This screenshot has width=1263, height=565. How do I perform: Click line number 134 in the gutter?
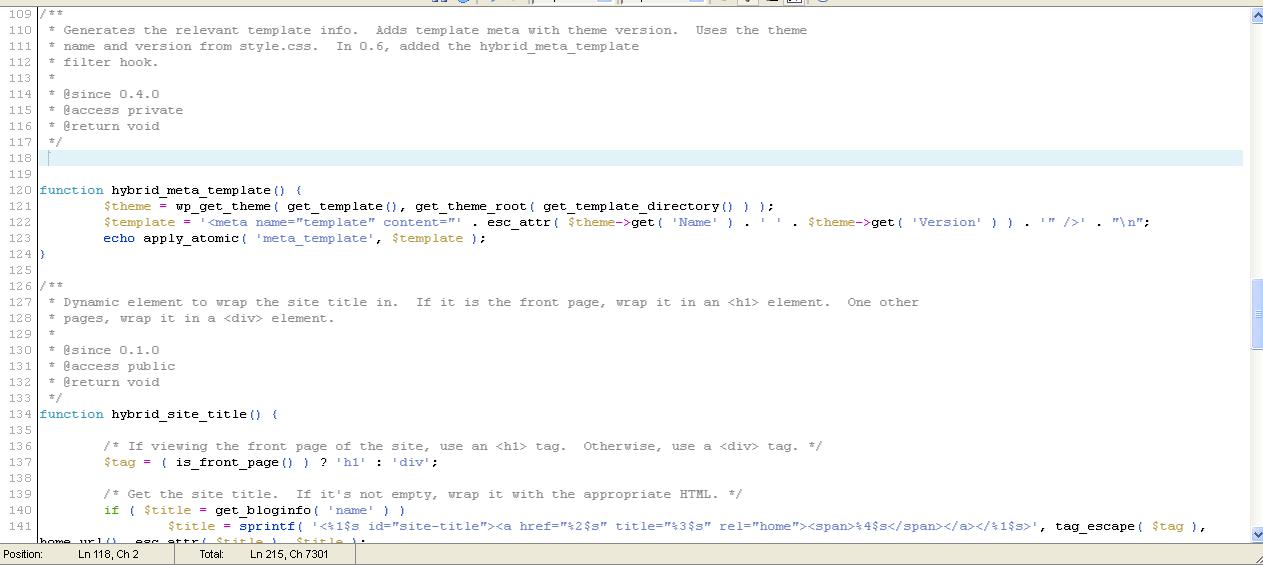[20, 414]
